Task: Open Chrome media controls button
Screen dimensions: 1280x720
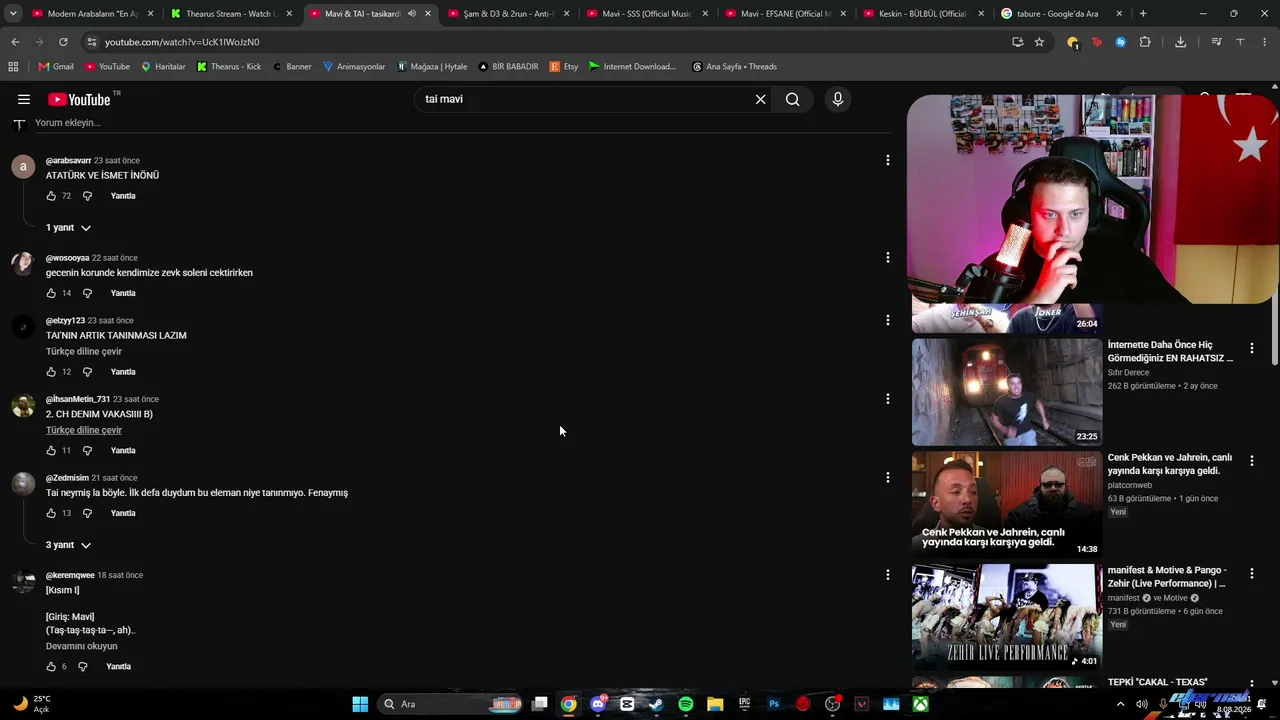Action: [1216, 42]
